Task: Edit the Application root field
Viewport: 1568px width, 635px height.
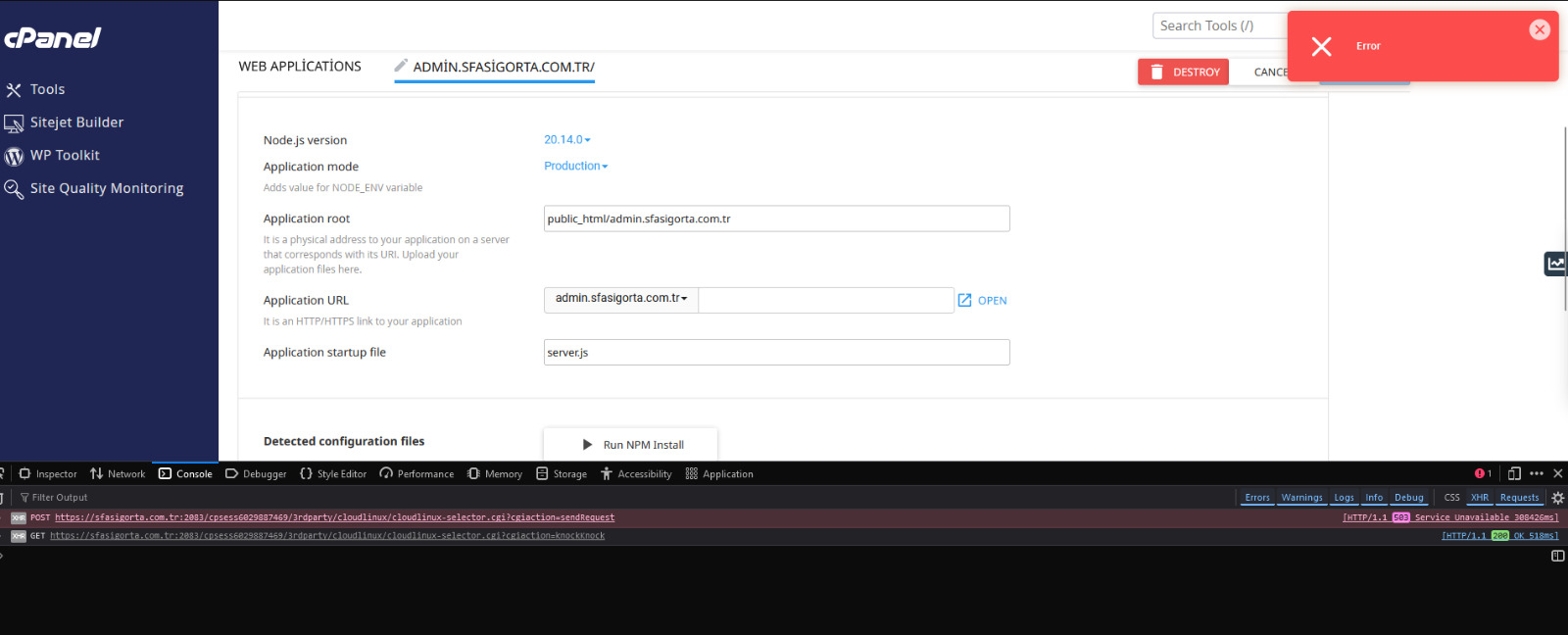Action: [776, 219]
